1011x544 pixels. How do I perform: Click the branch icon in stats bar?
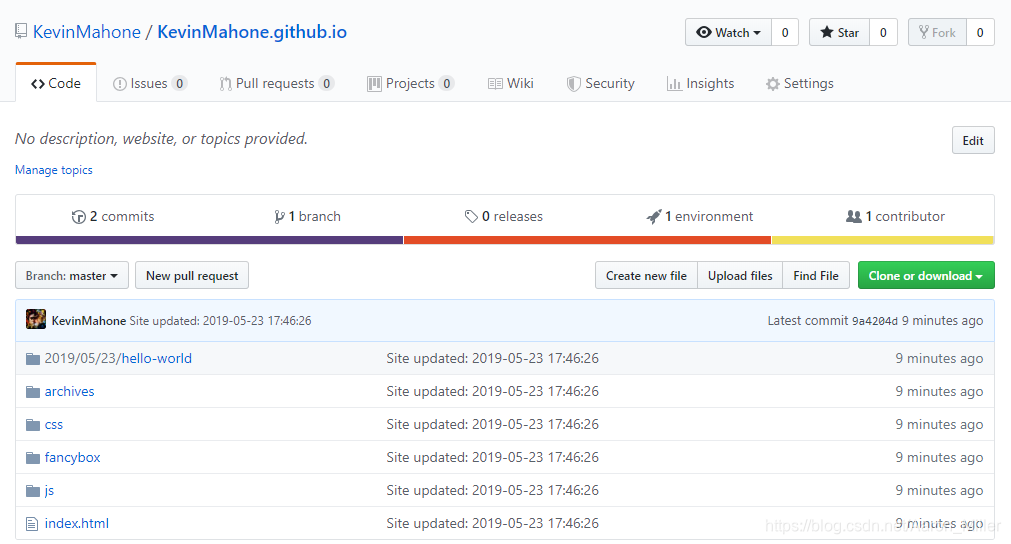click(279, 217)
